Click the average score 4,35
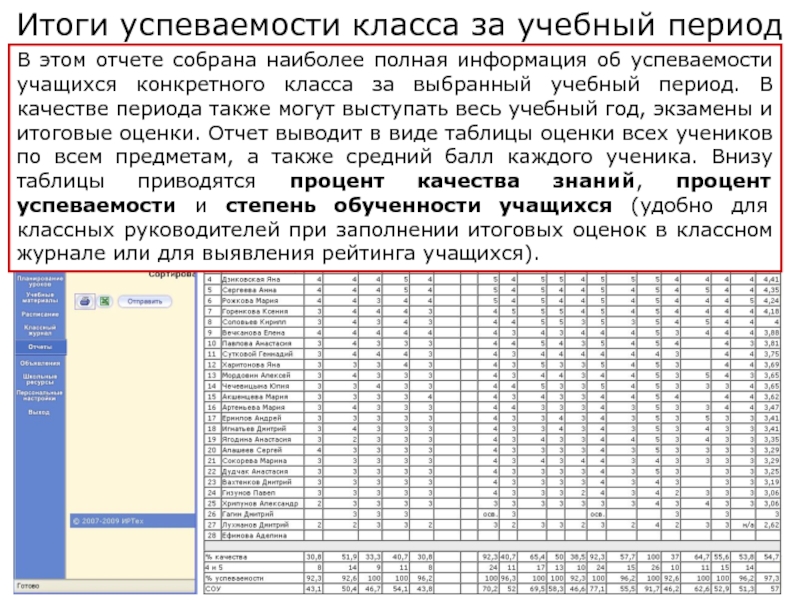The width and height of the screenshot is (800, 600). click(771, 290)
